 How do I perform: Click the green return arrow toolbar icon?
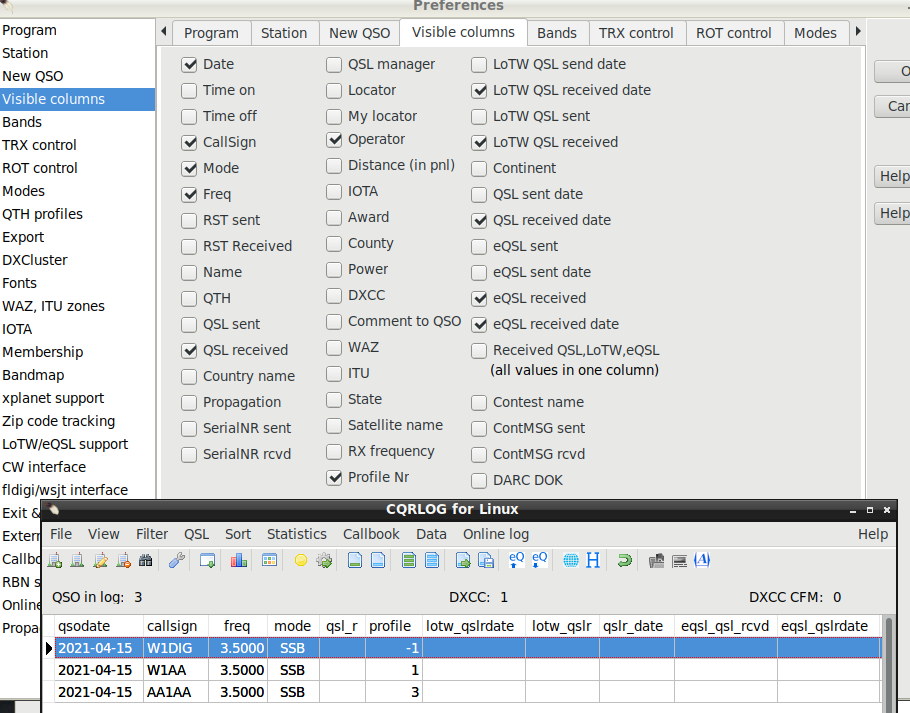(624, 560)
